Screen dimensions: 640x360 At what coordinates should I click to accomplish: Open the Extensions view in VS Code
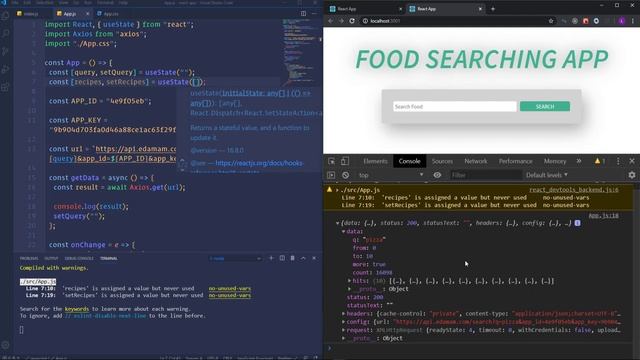[5, 87]
